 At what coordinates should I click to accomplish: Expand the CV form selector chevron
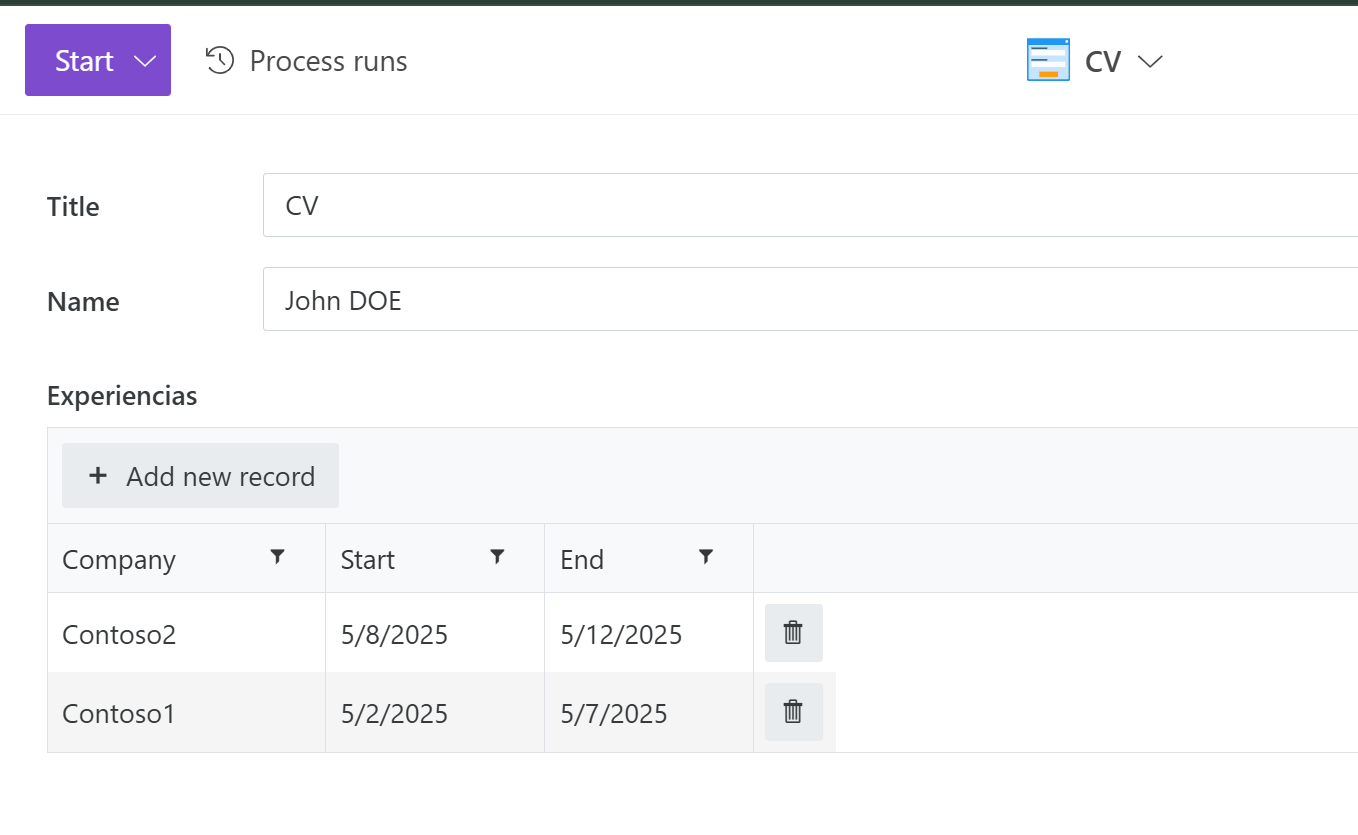tap(1150, 62)
